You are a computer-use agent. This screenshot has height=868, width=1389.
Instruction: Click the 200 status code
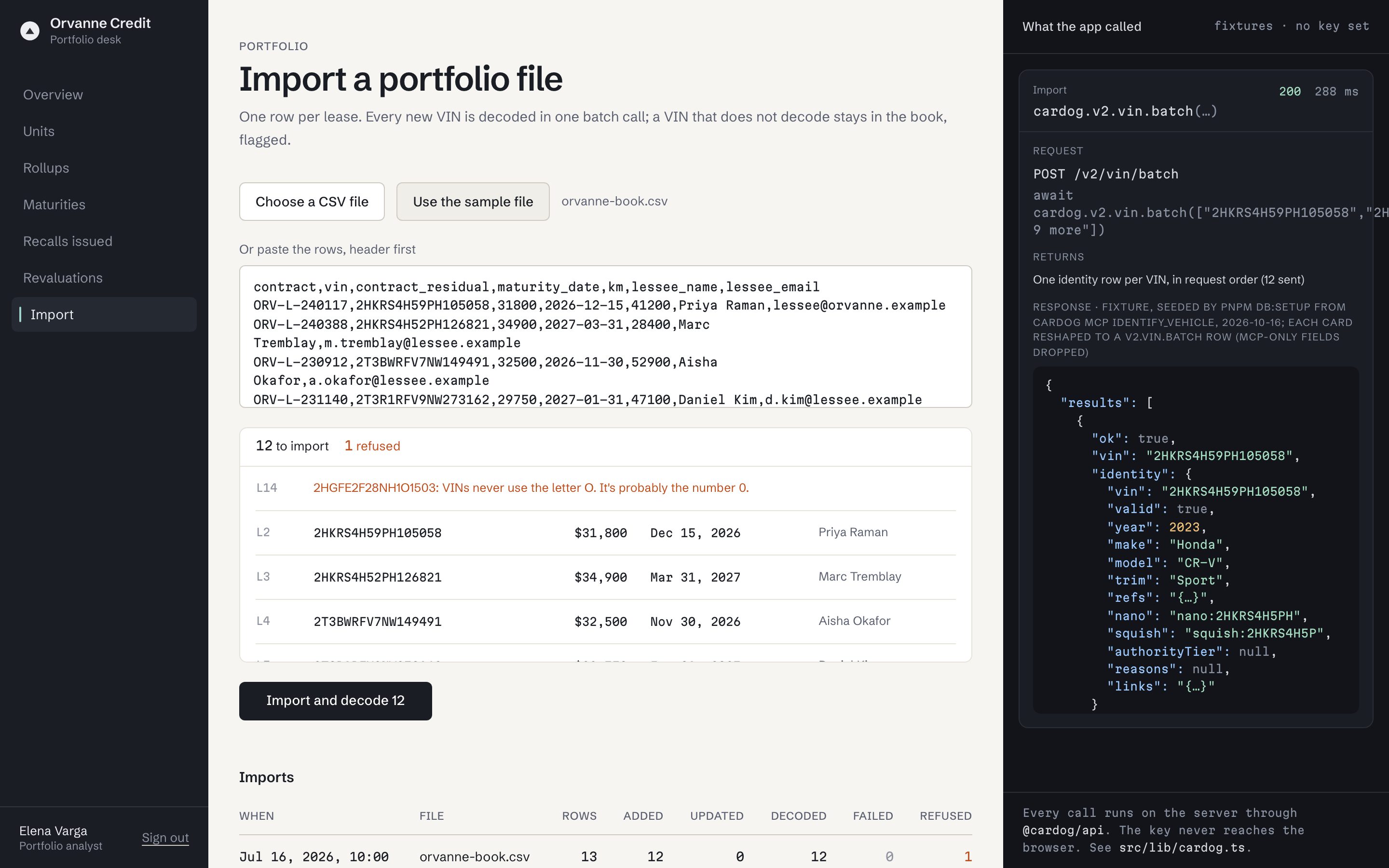click(1290, 92)
